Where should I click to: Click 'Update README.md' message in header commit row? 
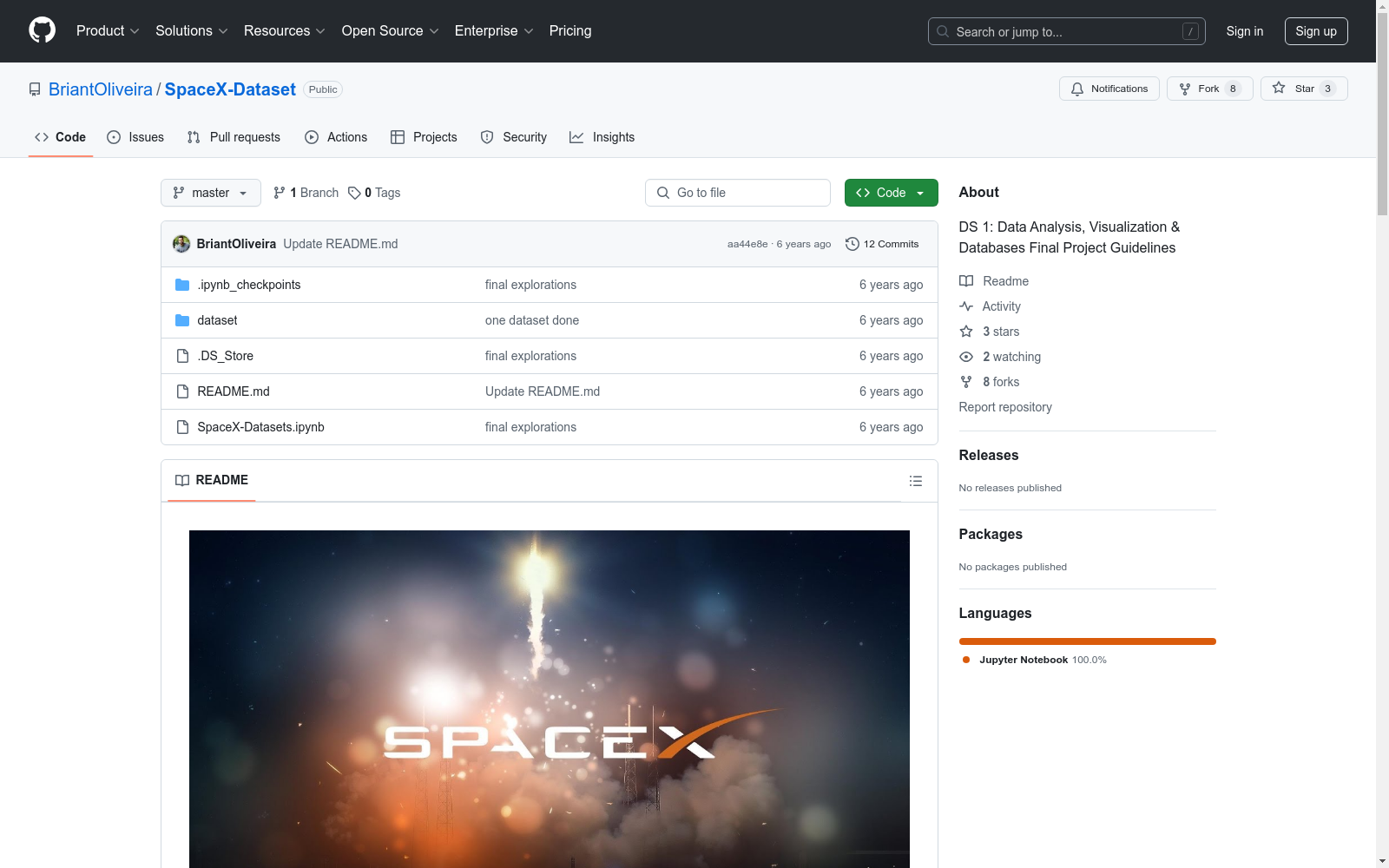340,244
